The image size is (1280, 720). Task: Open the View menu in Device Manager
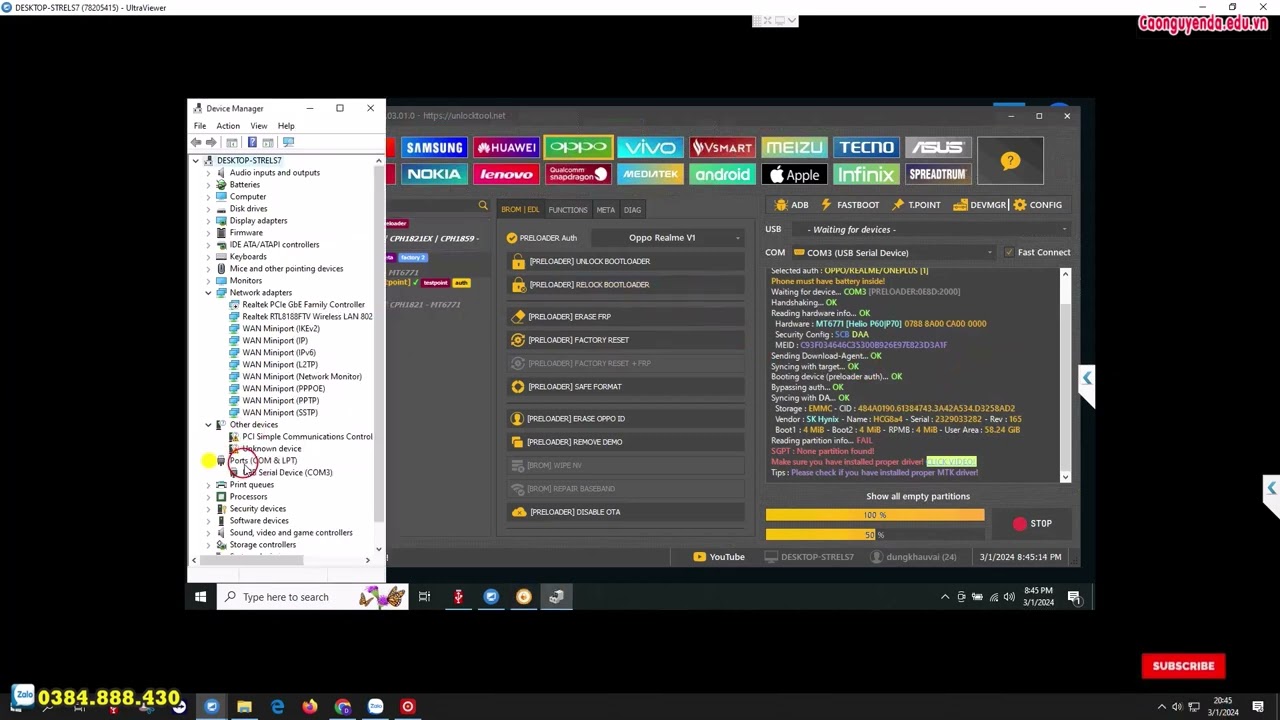coord(259,126)
